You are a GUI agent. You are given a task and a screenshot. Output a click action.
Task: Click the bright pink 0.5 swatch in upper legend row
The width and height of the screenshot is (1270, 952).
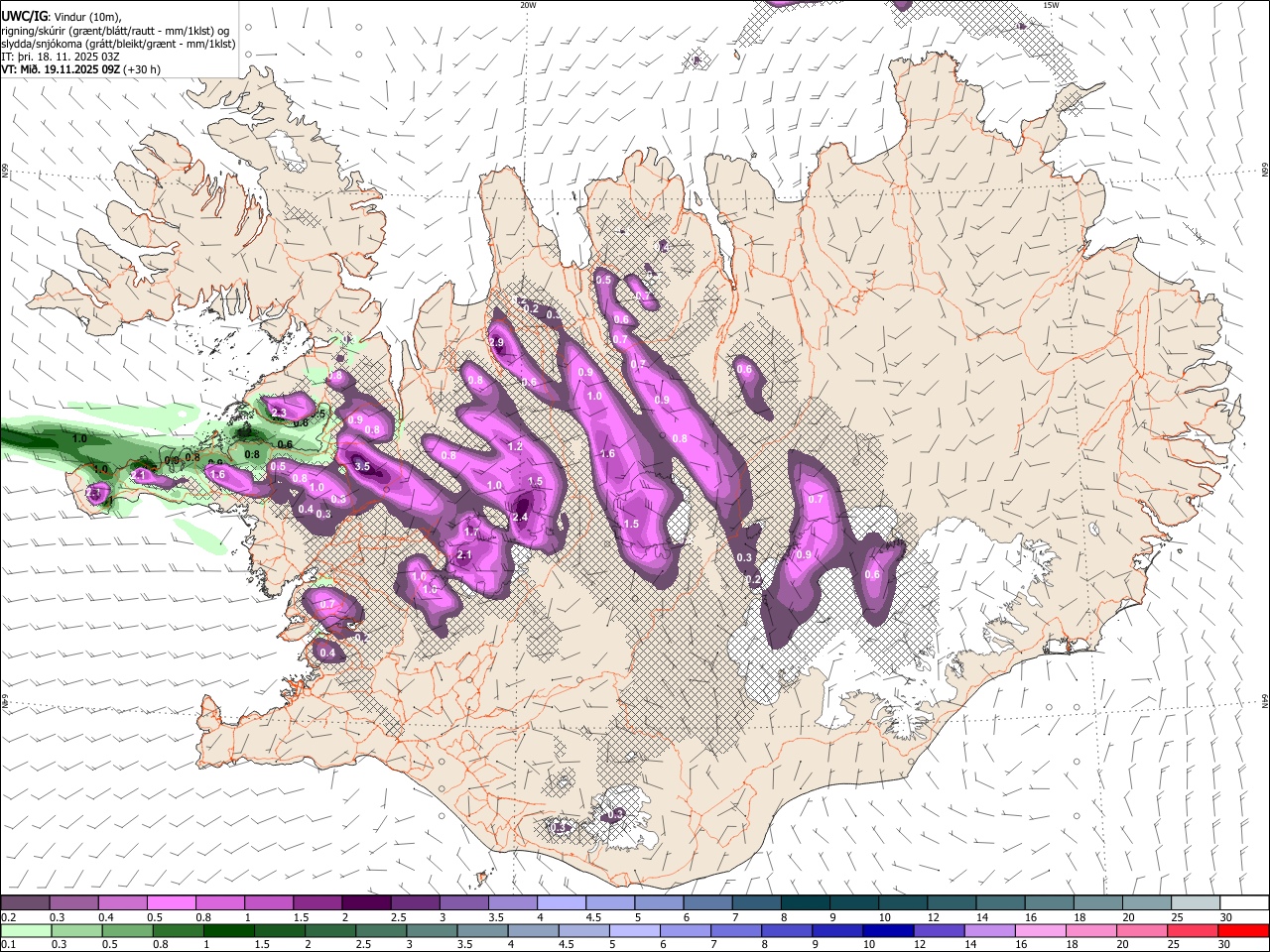(x=172, y=902)
